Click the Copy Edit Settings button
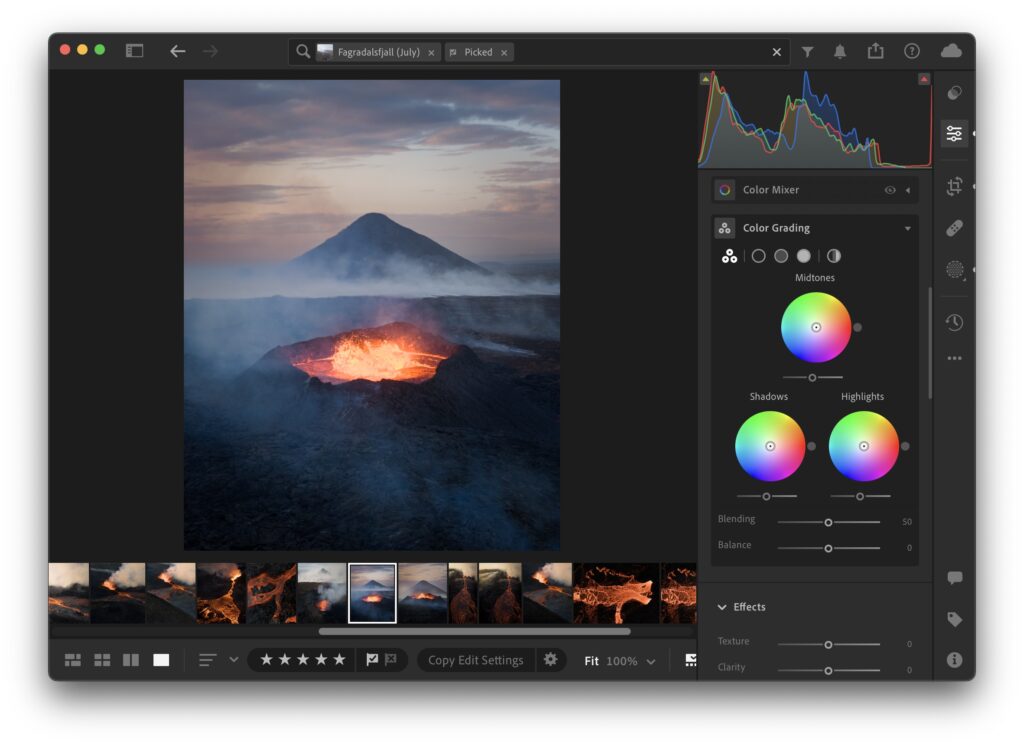The image size is (1024, 745). [475, 660]
